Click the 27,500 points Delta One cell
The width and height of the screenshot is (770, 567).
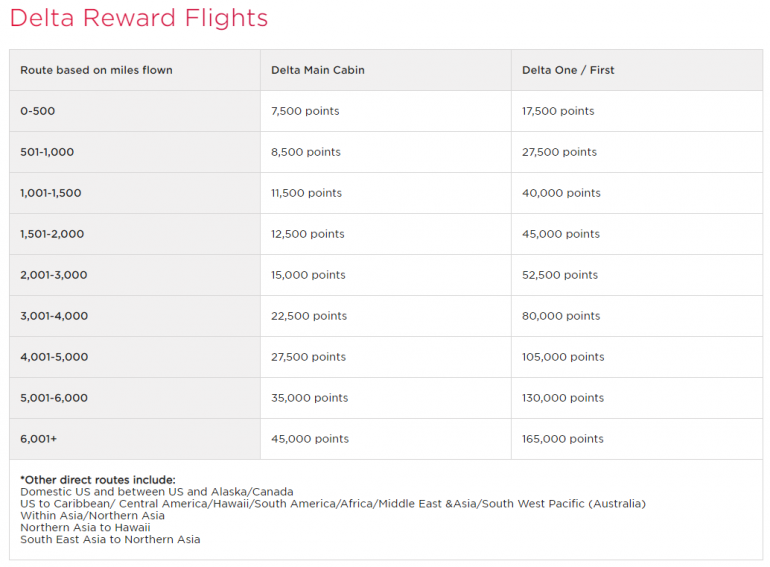559,152
